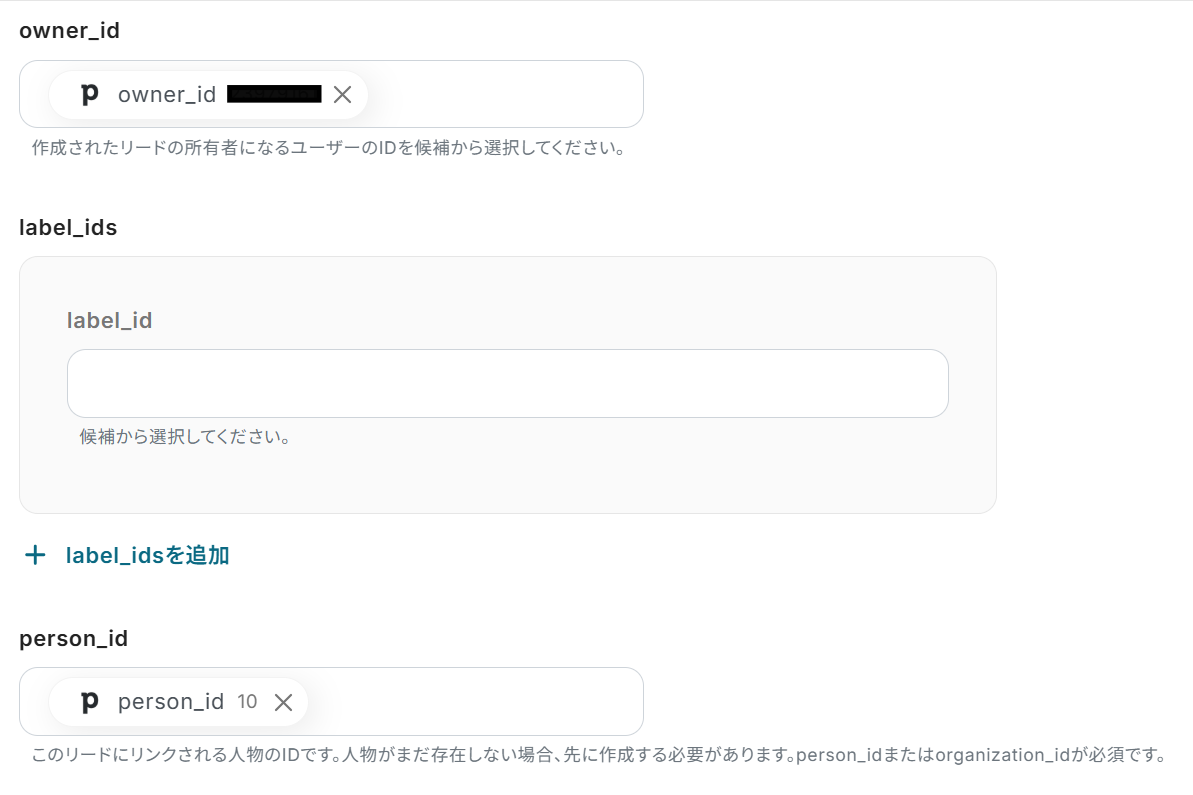Click label_idsを追加 to add another label
This screenshot has width=1193, height=795.
point(147,555)
